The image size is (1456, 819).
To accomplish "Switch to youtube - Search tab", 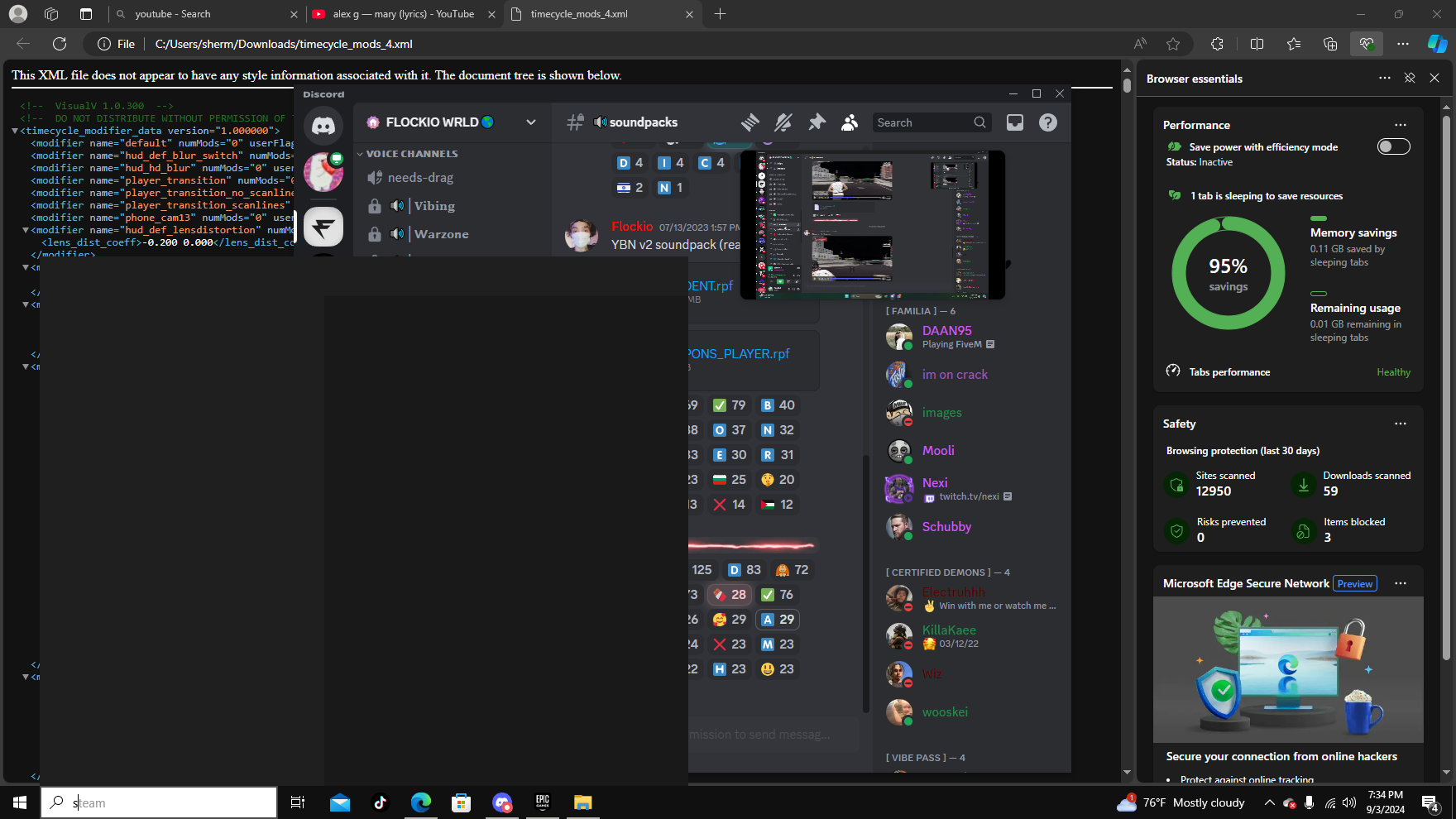I will point(205,14).
